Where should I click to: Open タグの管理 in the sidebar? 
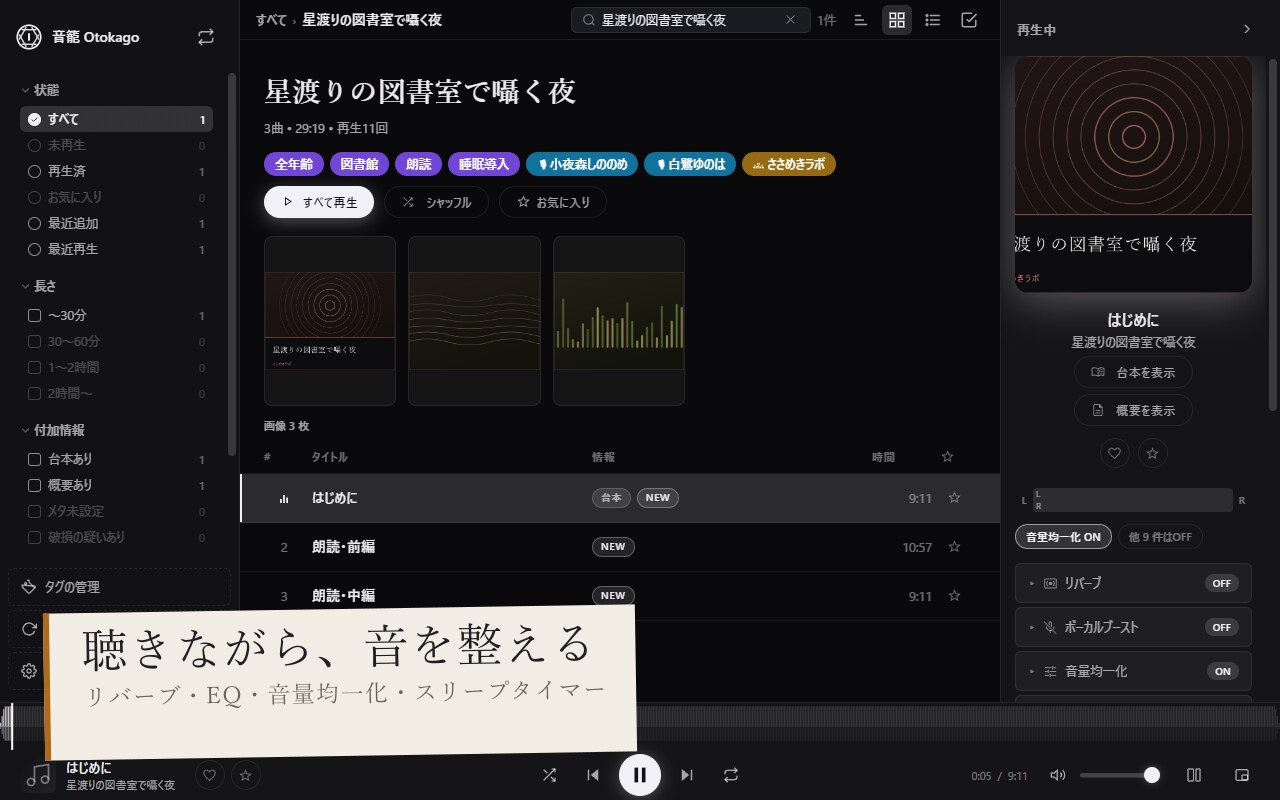pyautogui.click(x=119, y=587)
